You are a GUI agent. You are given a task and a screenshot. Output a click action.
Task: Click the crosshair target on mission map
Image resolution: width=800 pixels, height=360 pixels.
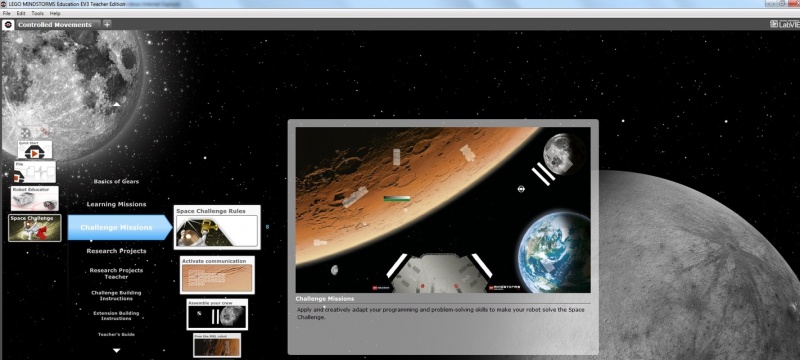[521, 189]
